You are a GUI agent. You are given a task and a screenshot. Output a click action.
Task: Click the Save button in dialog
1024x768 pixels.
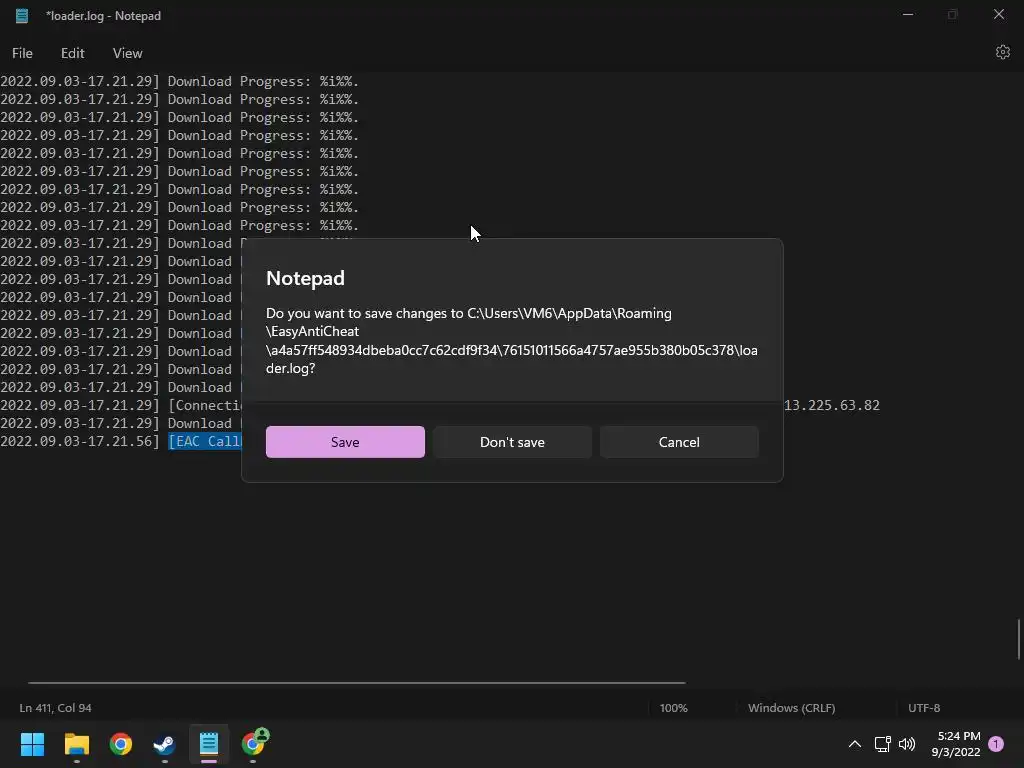click(345, 442)
